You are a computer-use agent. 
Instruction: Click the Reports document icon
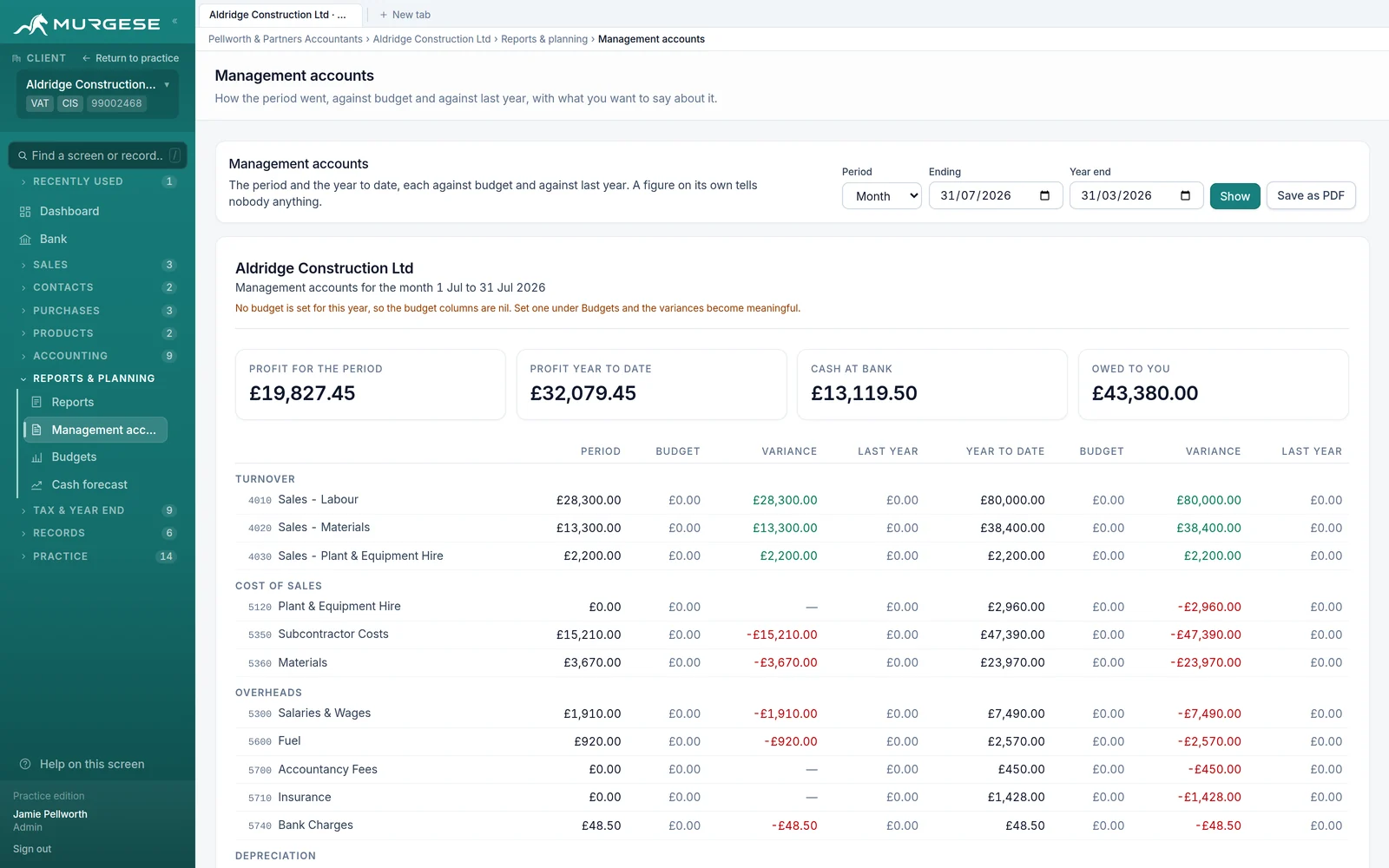point(36,402)
